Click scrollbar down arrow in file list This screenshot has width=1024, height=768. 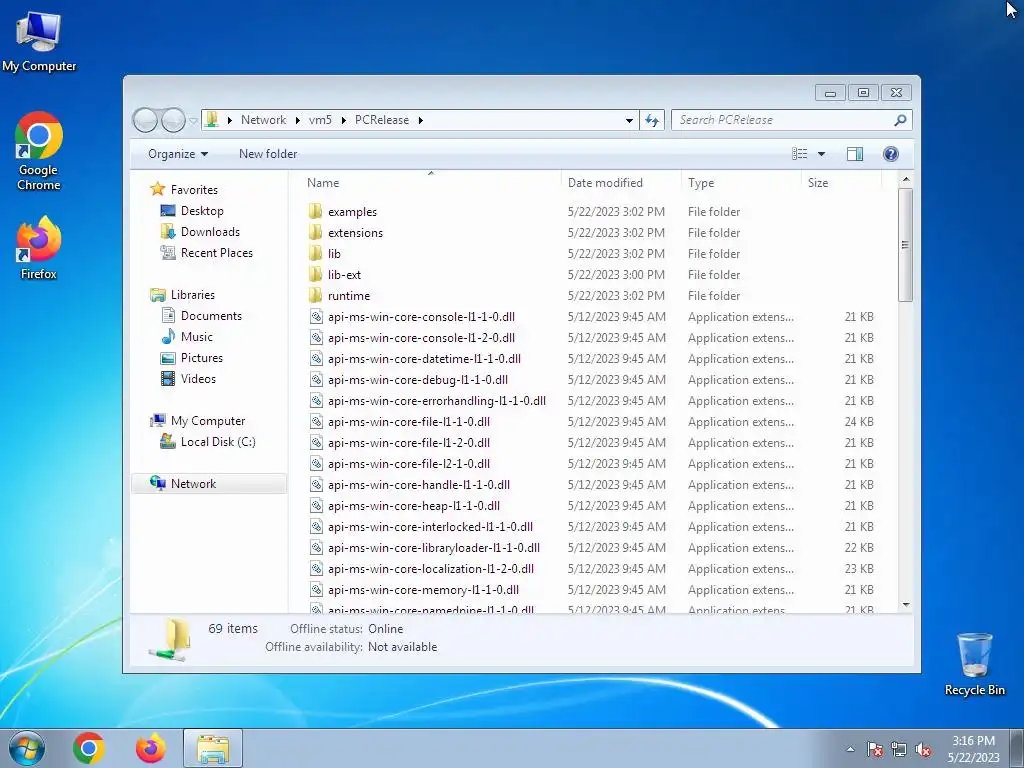[x=906, y=605]
